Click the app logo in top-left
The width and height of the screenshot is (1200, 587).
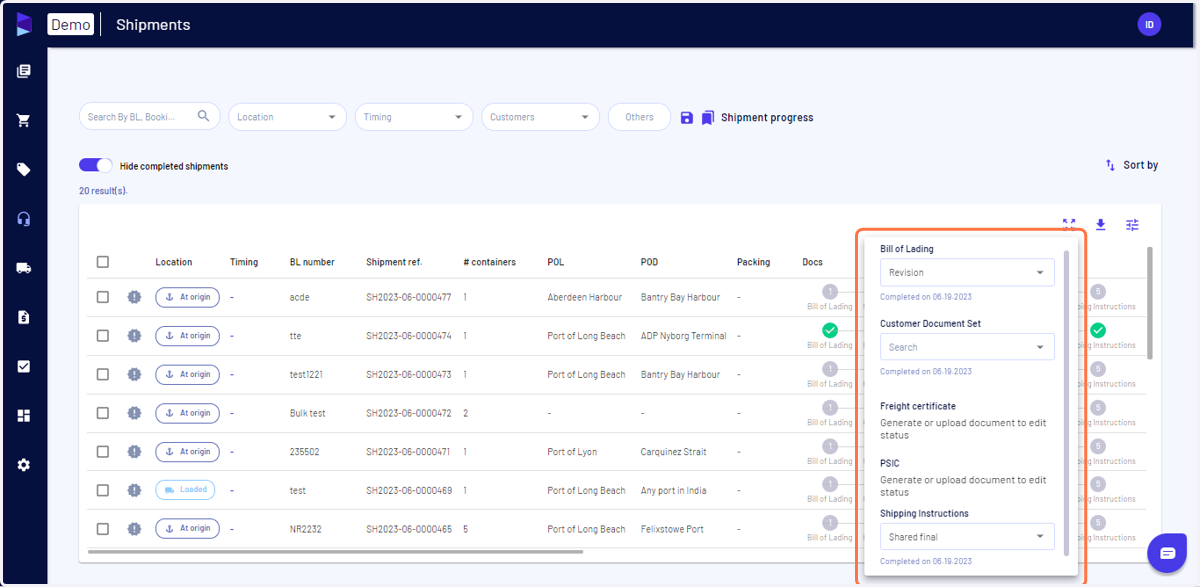click(24, 24)
